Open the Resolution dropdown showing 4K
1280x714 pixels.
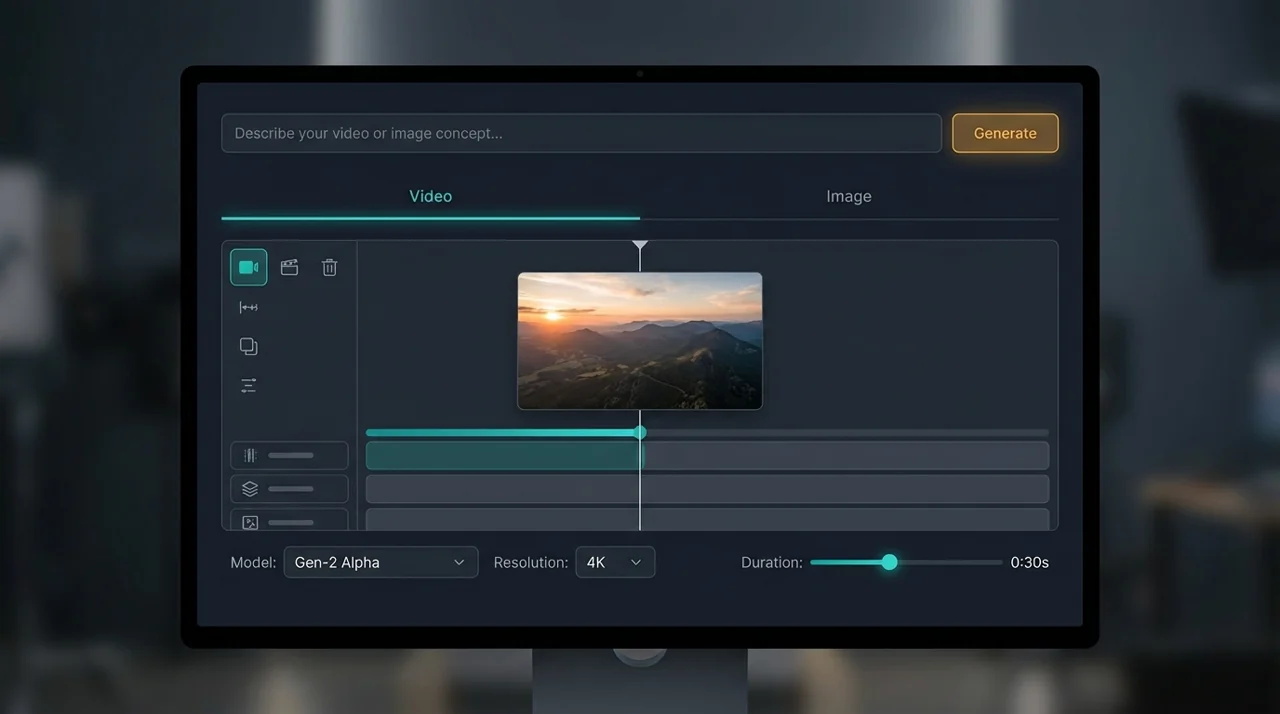pyautogui.click(x=615, y=562)
